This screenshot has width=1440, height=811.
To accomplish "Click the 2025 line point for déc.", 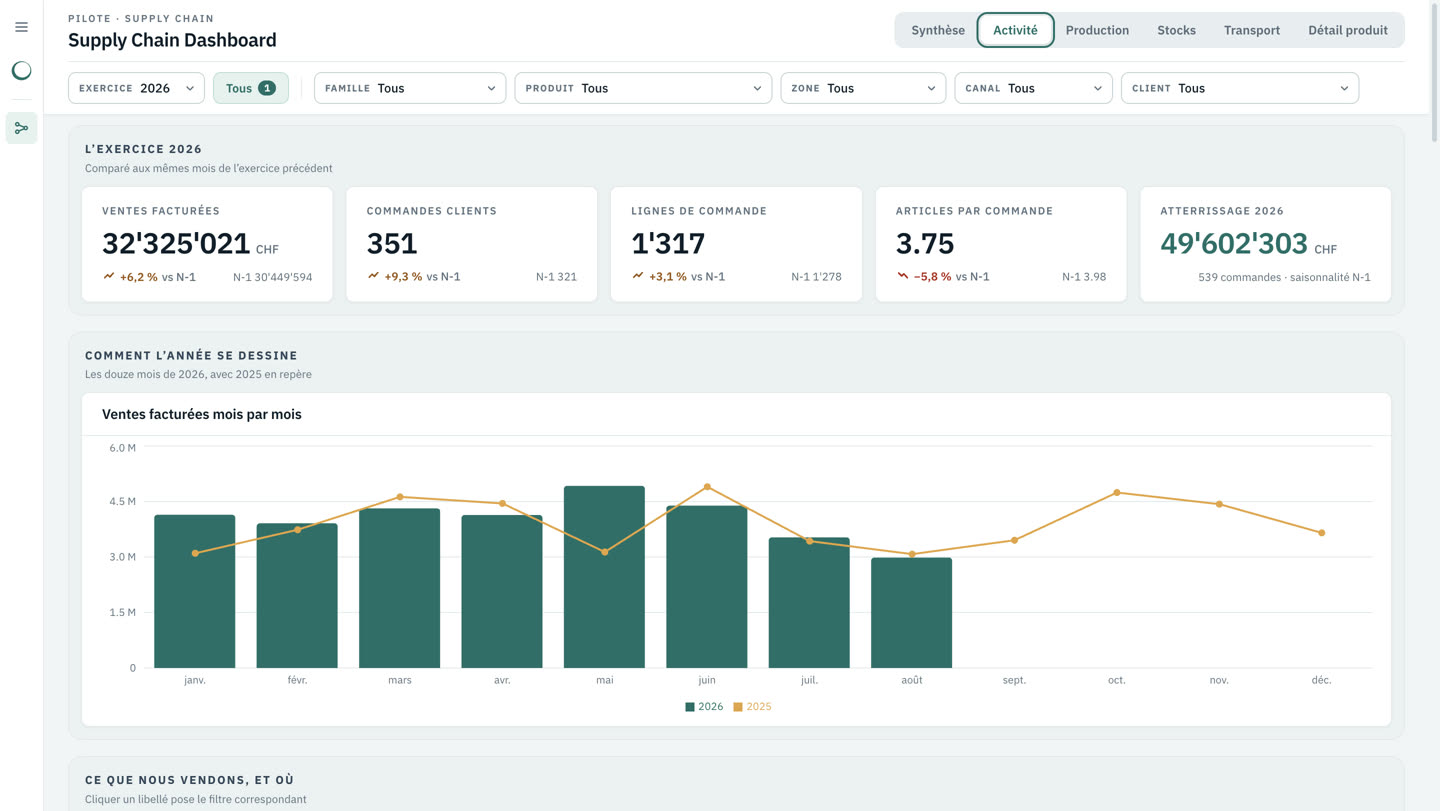I will coord(1322,533).
